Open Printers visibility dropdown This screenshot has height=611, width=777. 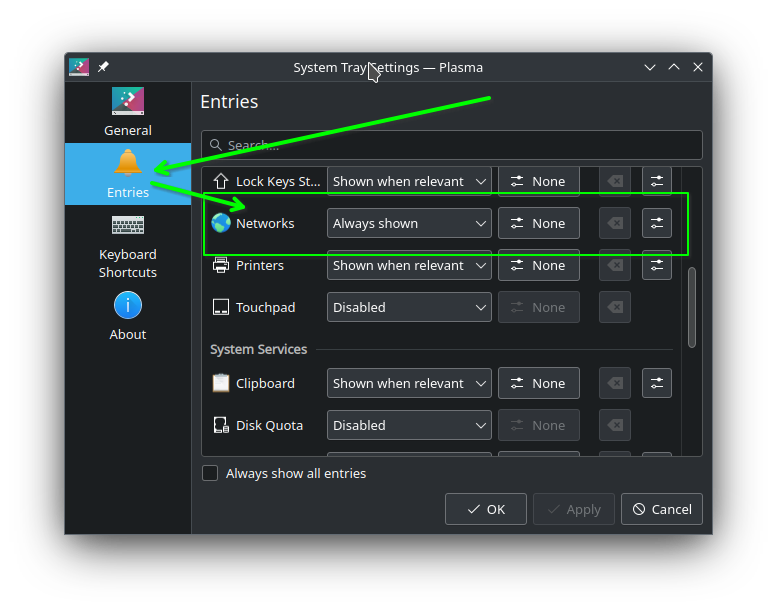point(409,266)
